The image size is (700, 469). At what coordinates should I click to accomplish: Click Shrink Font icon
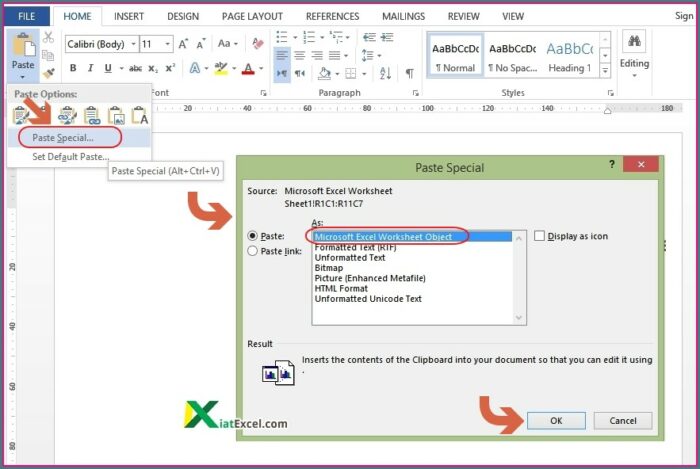201,44
